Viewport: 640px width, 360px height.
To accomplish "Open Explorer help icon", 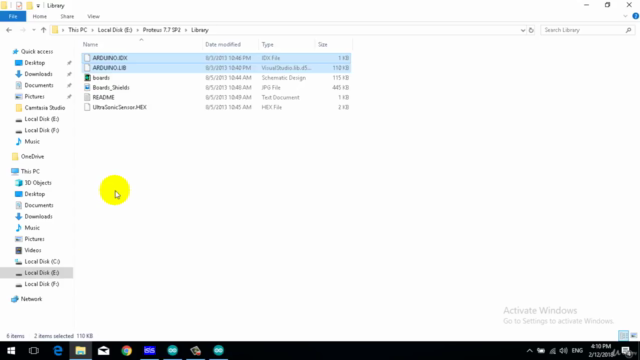I will [x=636, y=16].
